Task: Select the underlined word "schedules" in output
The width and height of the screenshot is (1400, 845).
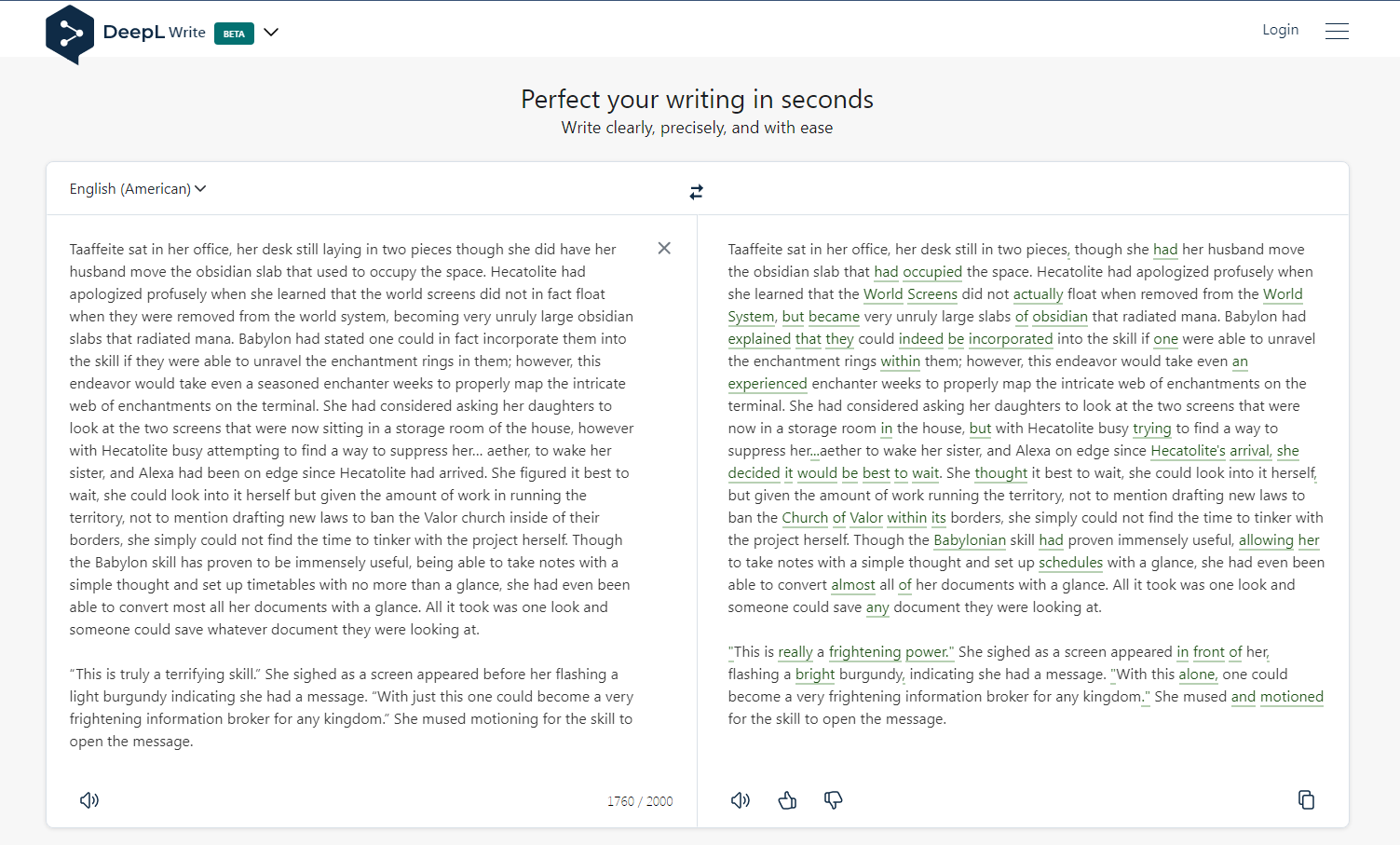Action: 1070,563
